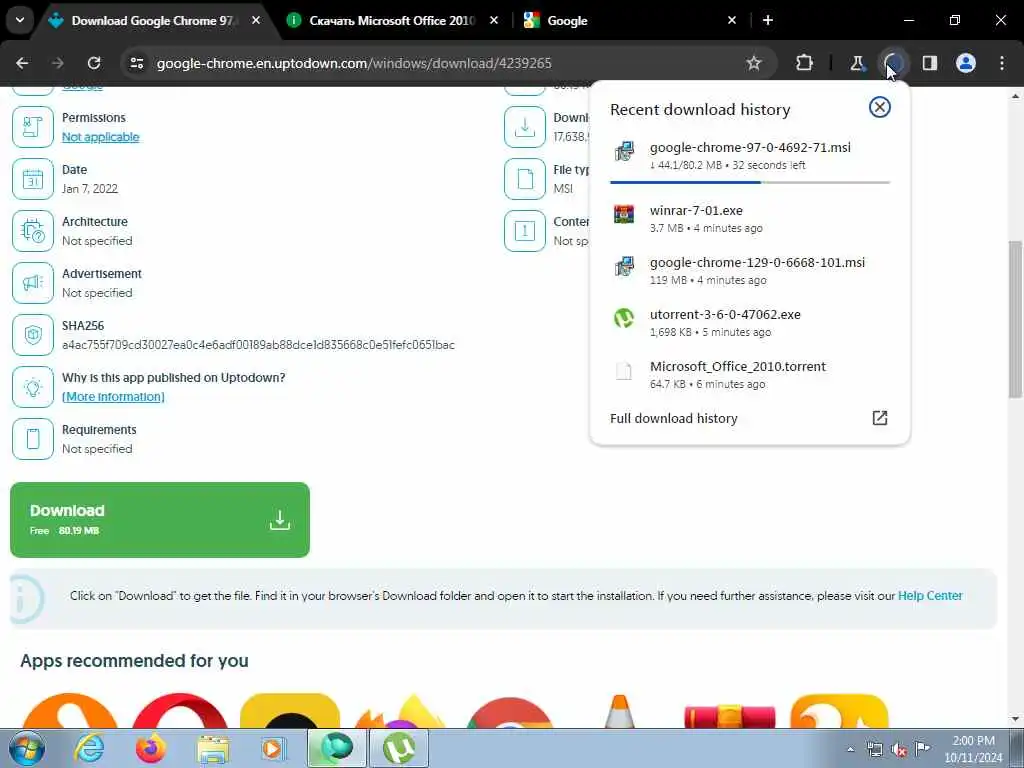
Task: Open Chrome Labs flask icon
Action: [x=857, y=63]
